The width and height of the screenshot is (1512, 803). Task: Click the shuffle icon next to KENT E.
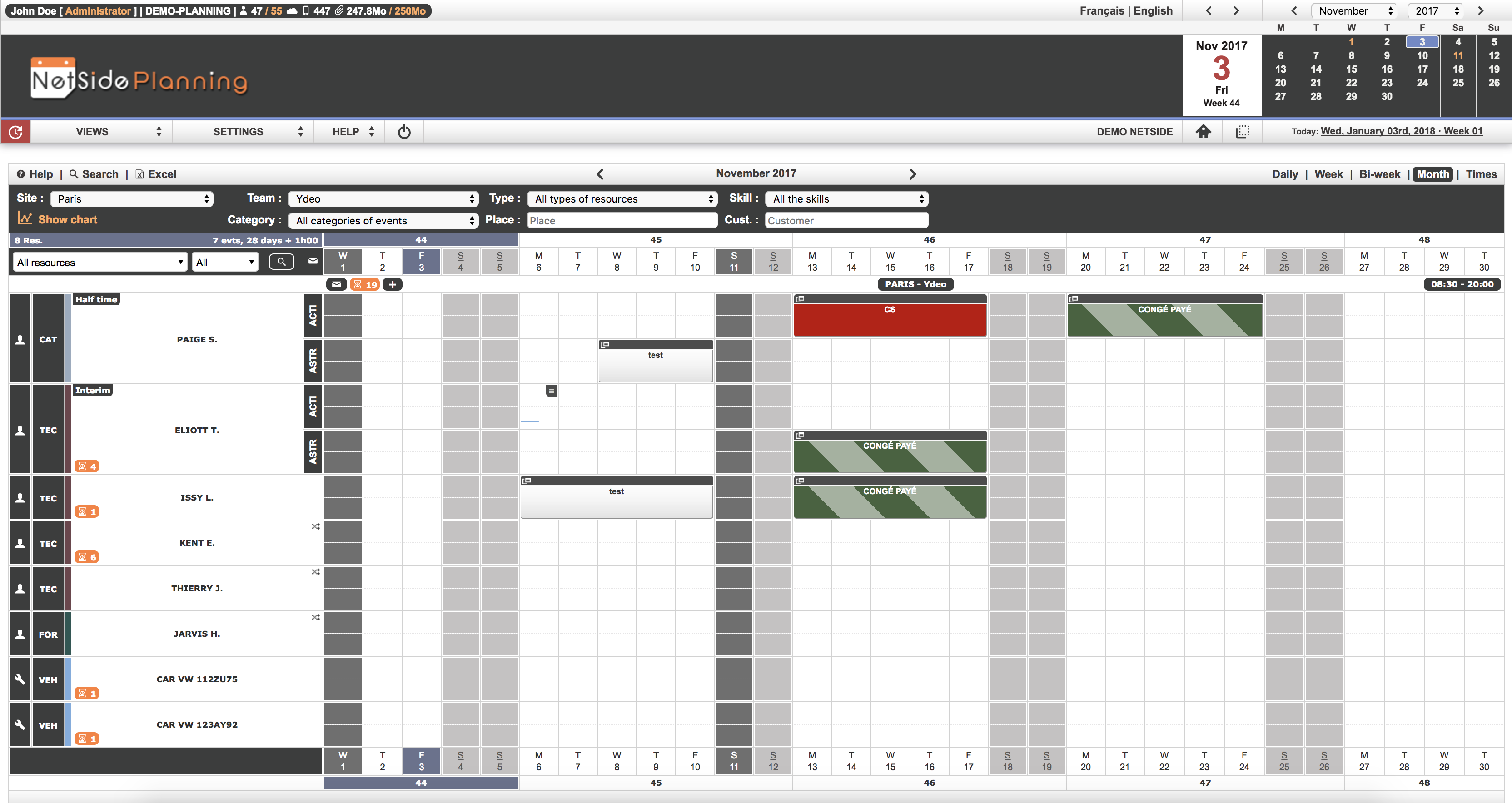[x=315, y=526]
